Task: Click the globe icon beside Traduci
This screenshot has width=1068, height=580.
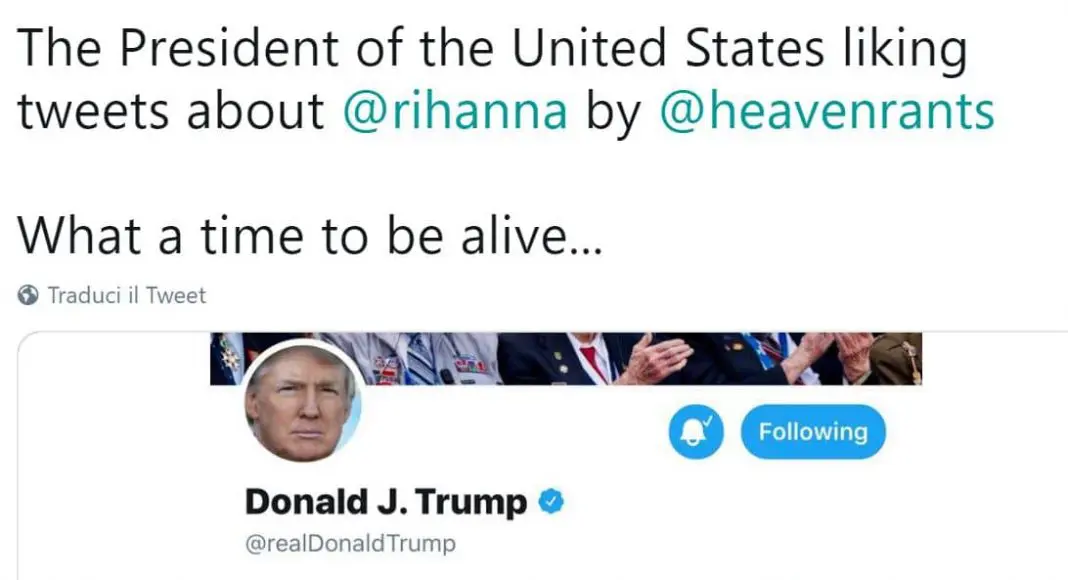Action: pos(30,295)
